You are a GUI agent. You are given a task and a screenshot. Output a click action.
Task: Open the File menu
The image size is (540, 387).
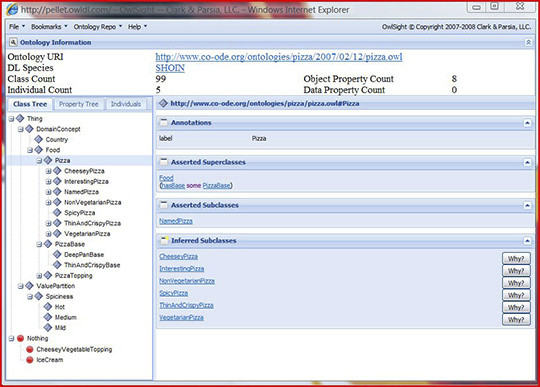(17, 27)
